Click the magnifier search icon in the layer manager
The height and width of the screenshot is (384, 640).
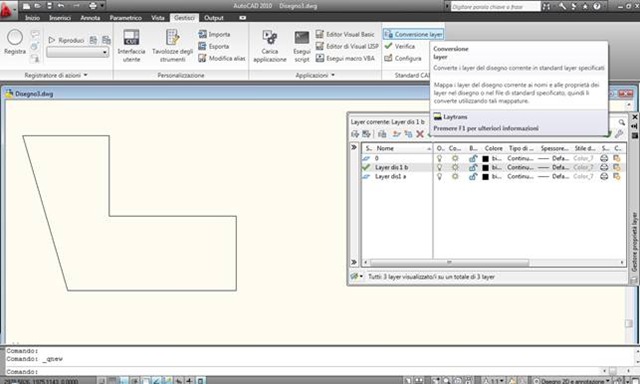(x=621, y=122)
